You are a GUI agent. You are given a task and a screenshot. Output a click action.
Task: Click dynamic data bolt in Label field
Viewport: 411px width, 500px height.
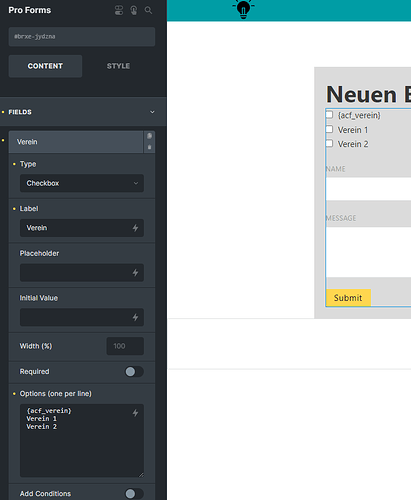tap(135, 228)
